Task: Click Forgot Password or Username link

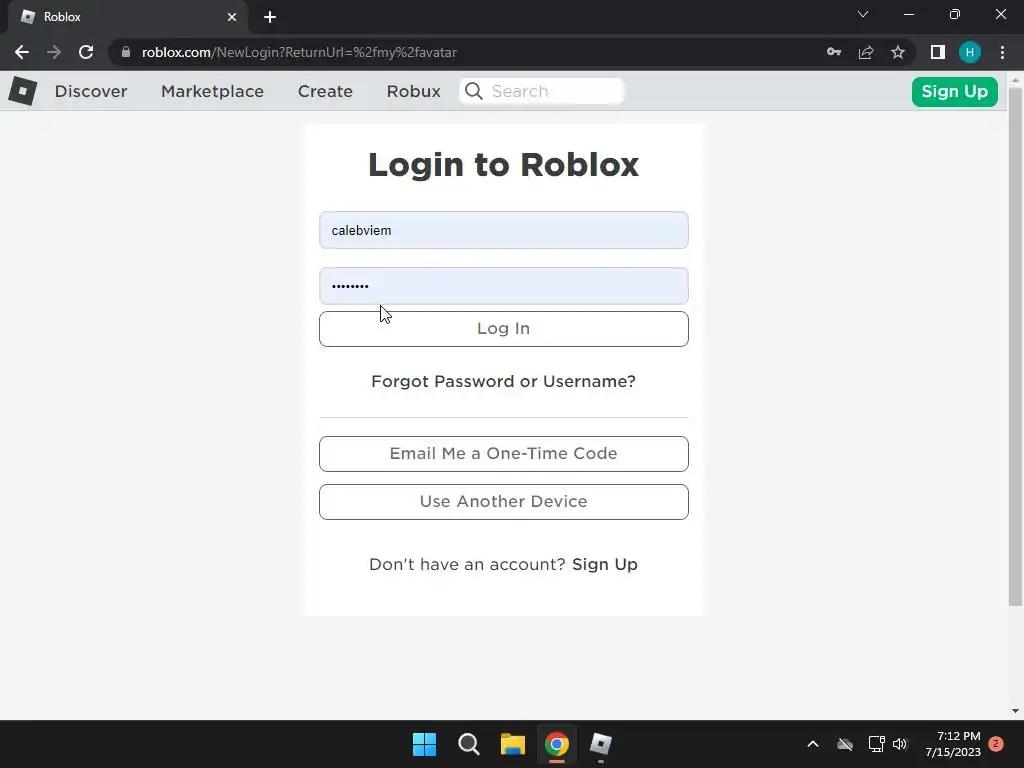Action: [504, 381]
